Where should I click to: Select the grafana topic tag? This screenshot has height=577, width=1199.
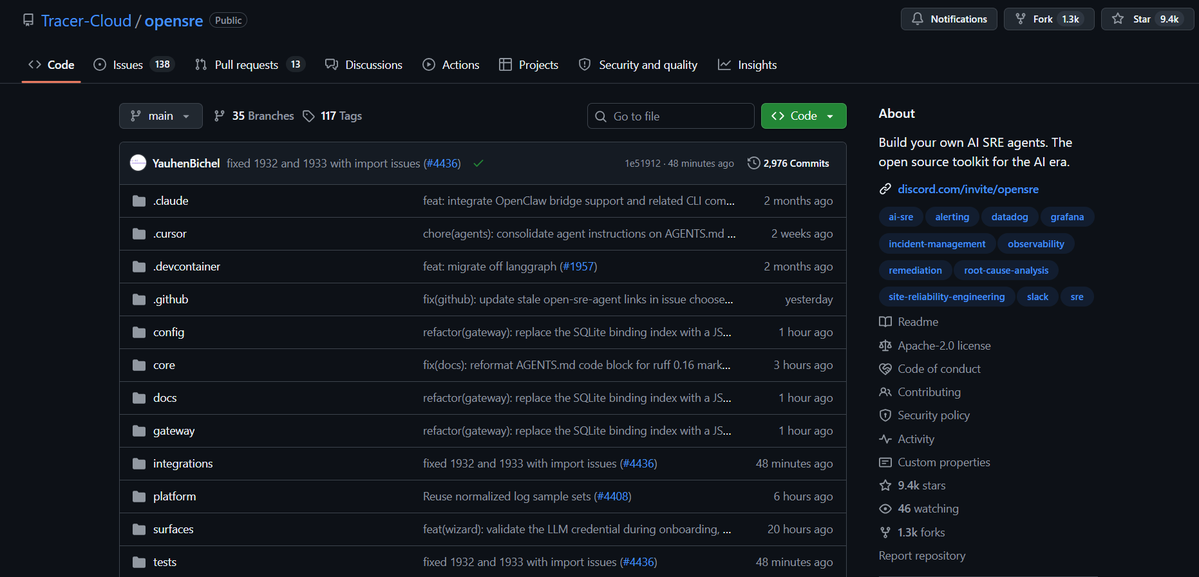[1067, 217]
